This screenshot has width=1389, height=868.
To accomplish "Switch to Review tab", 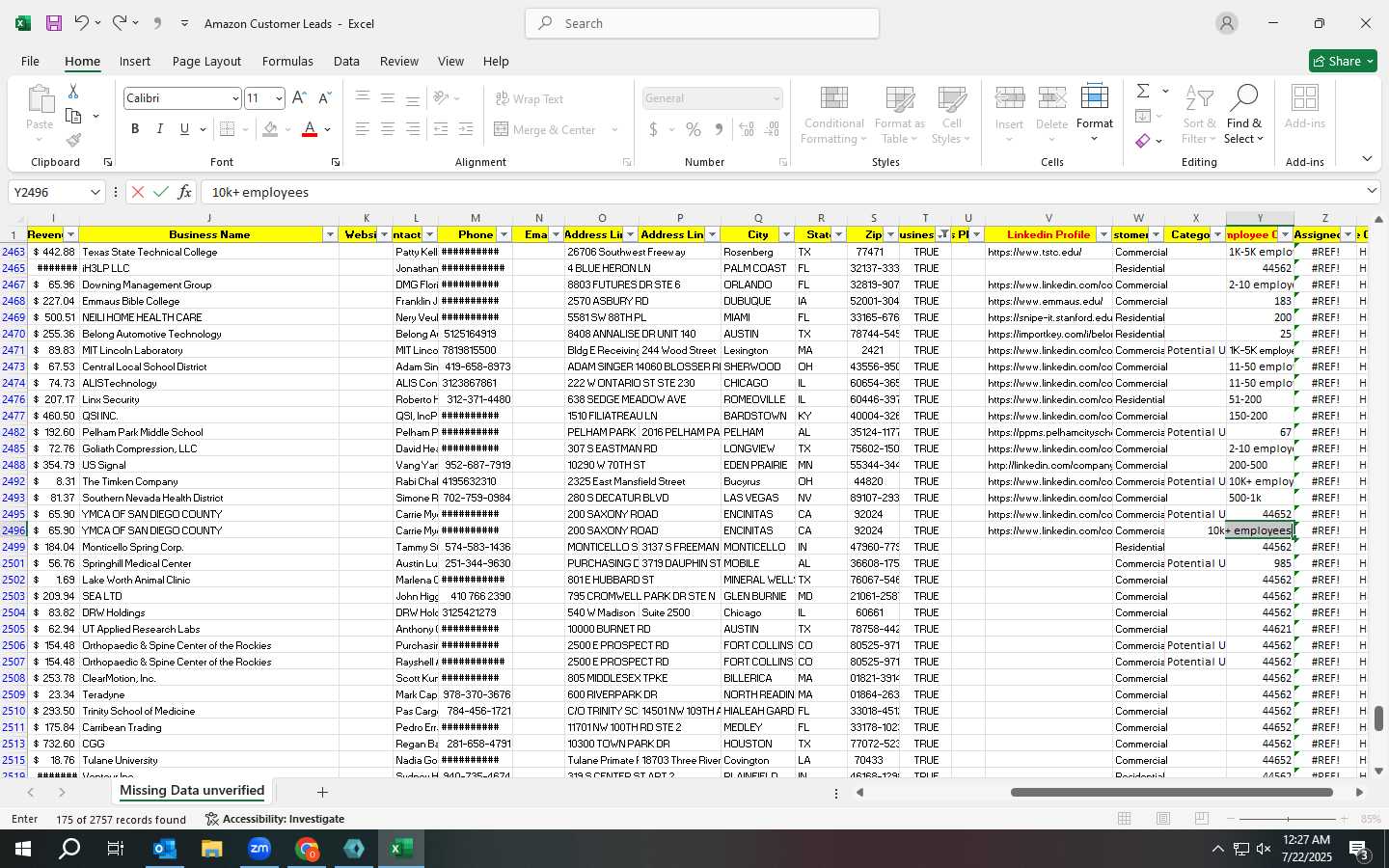I will pyautogui.click(x=398, y=61).
